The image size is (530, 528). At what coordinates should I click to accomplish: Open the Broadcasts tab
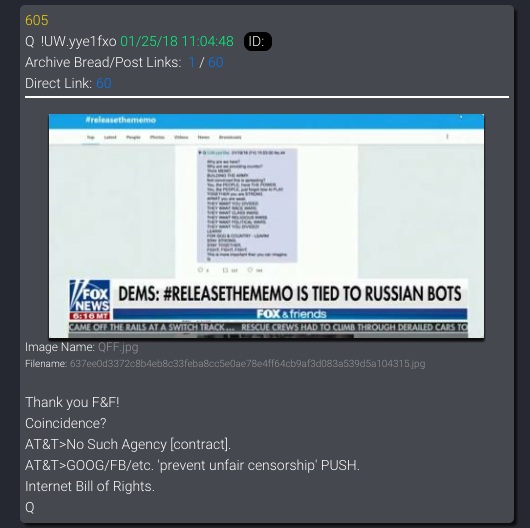point(230,137)
